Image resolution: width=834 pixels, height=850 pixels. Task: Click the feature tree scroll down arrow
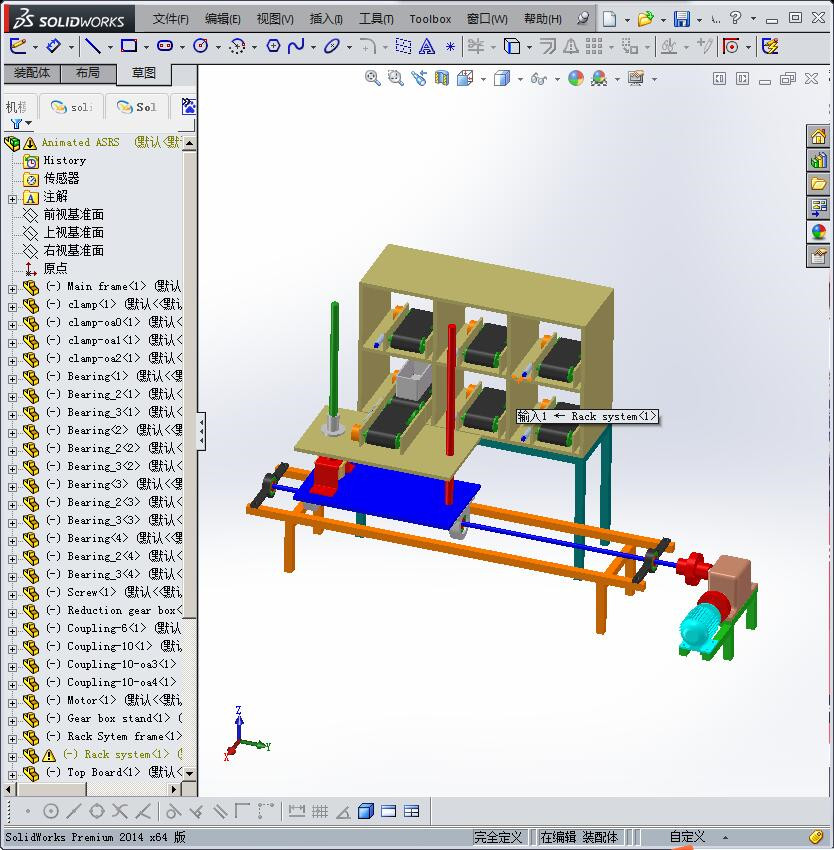coord(189,774)
